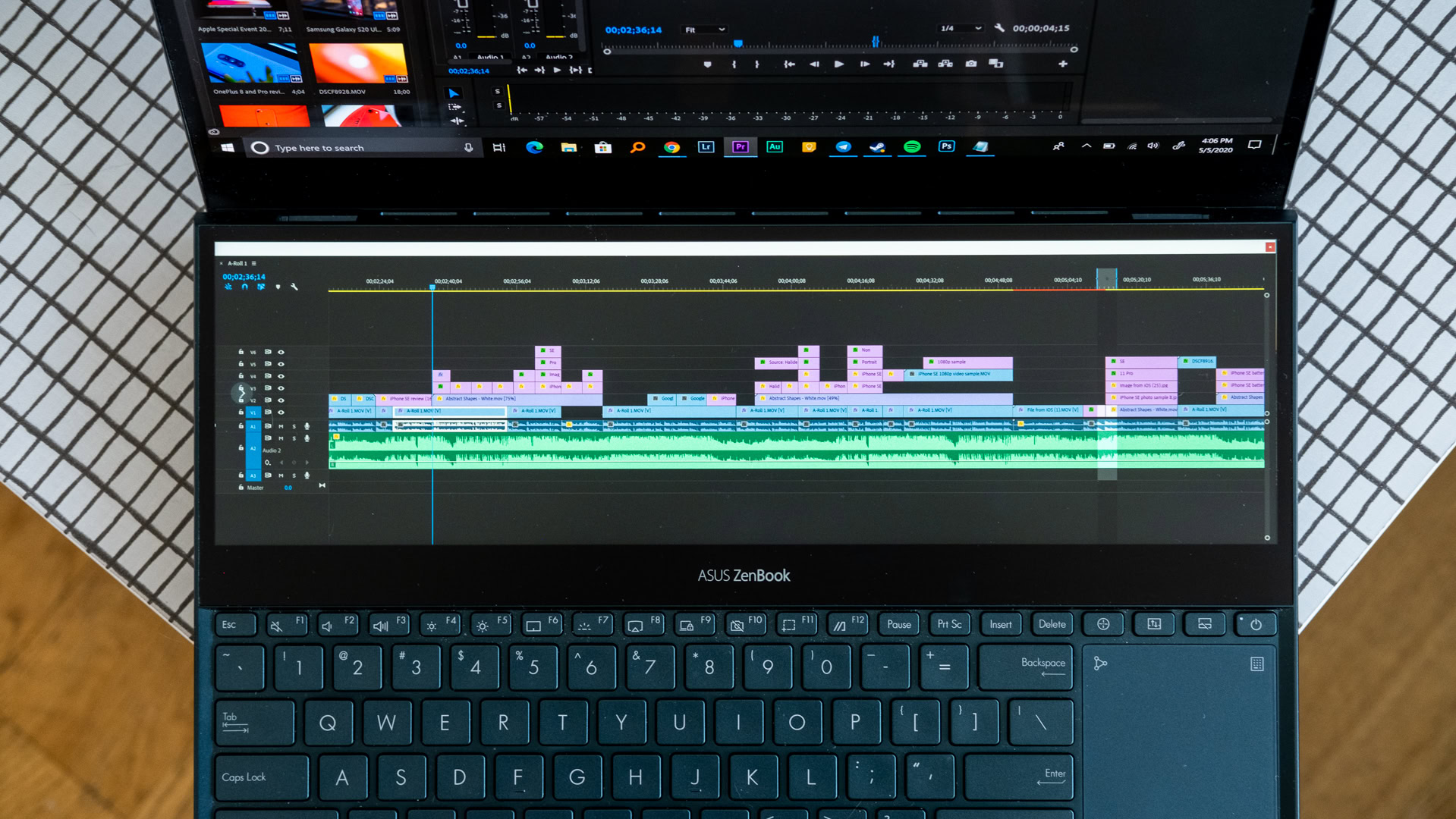The height and width of the screenshot is (819, 1456).
Task: Click the Mark In button in the monitor
Action: [734, 64]
